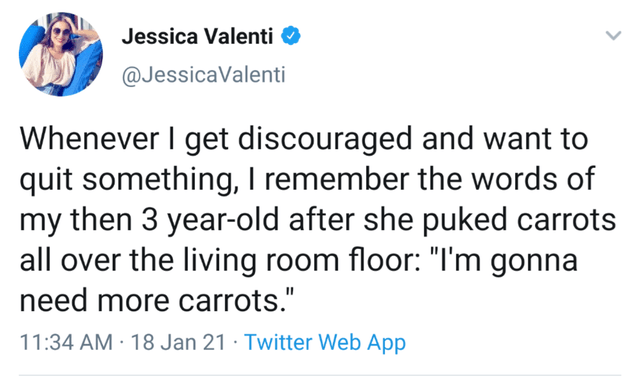Select the 18 Jan 21 date

click(178, 342)
